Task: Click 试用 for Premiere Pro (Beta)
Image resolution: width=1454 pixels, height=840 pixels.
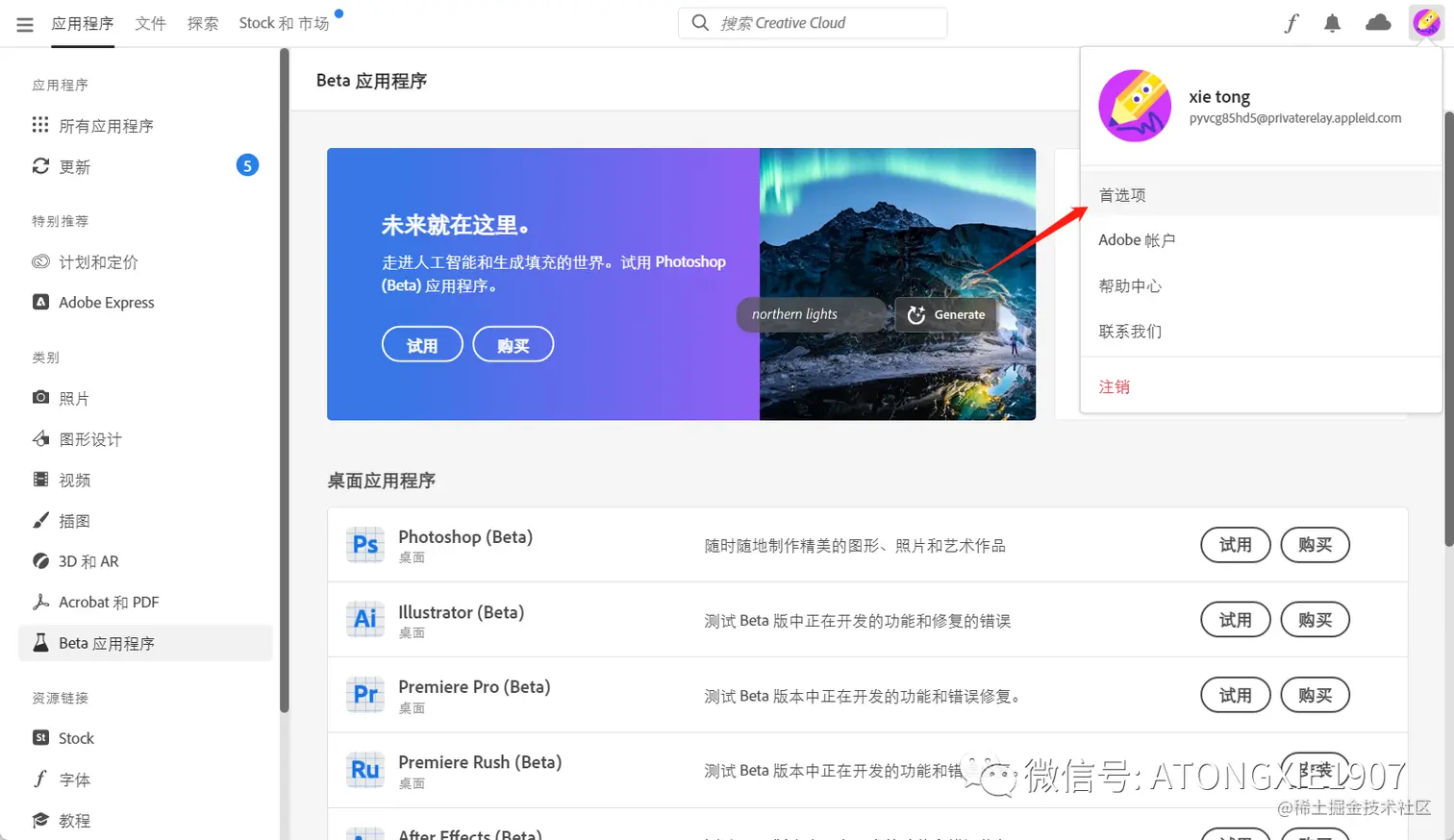Action: coord(1236,695)
